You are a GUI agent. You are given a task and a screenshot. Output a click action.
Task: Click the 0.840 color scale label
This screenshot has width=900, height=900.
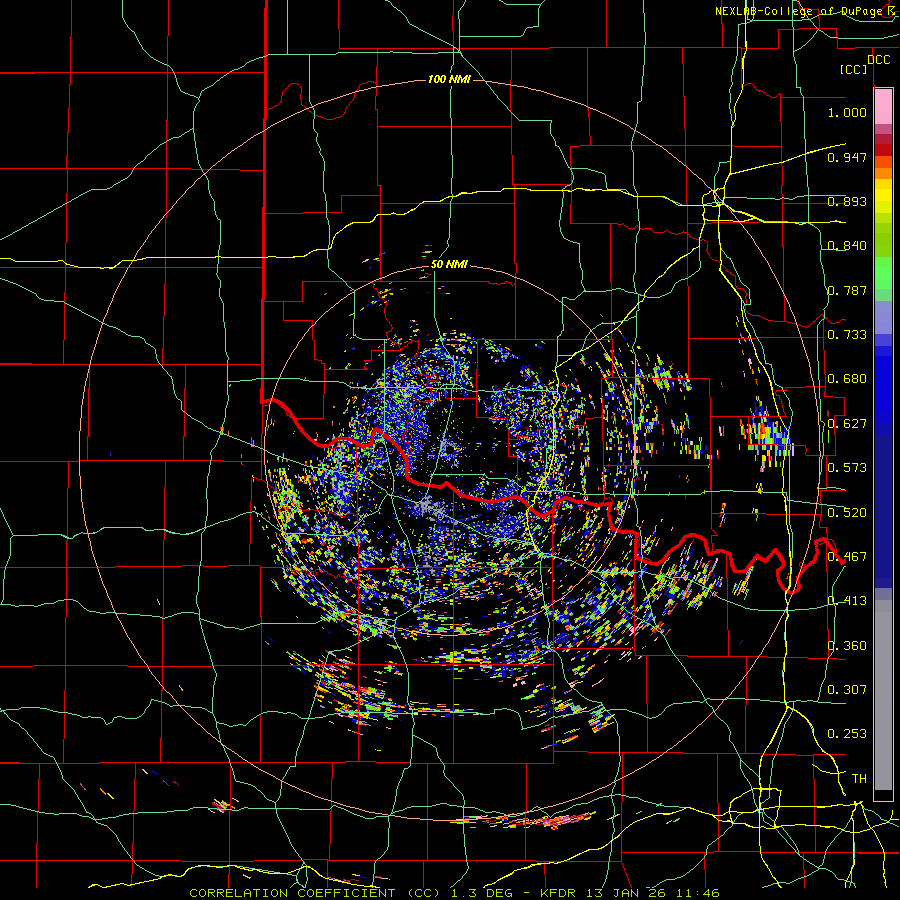(x=847, y=246)
